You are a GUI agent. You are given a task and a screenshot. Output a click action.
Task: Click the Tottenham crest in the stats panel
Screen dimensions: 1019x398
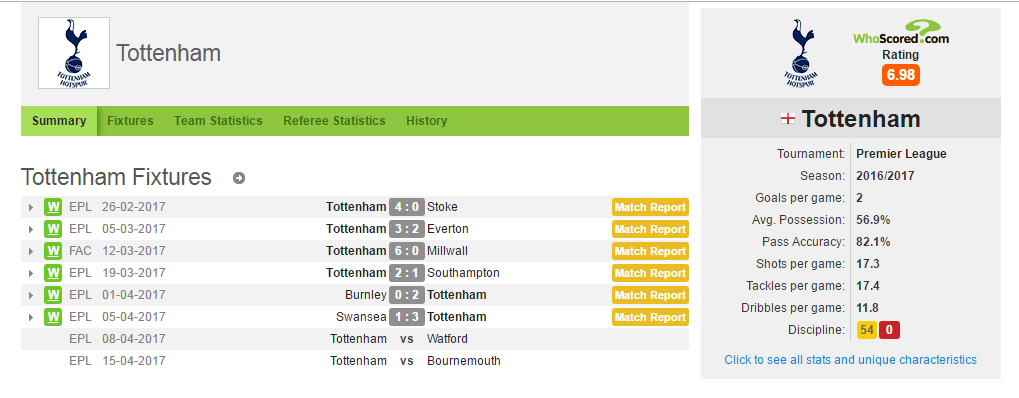coord(803,53)
